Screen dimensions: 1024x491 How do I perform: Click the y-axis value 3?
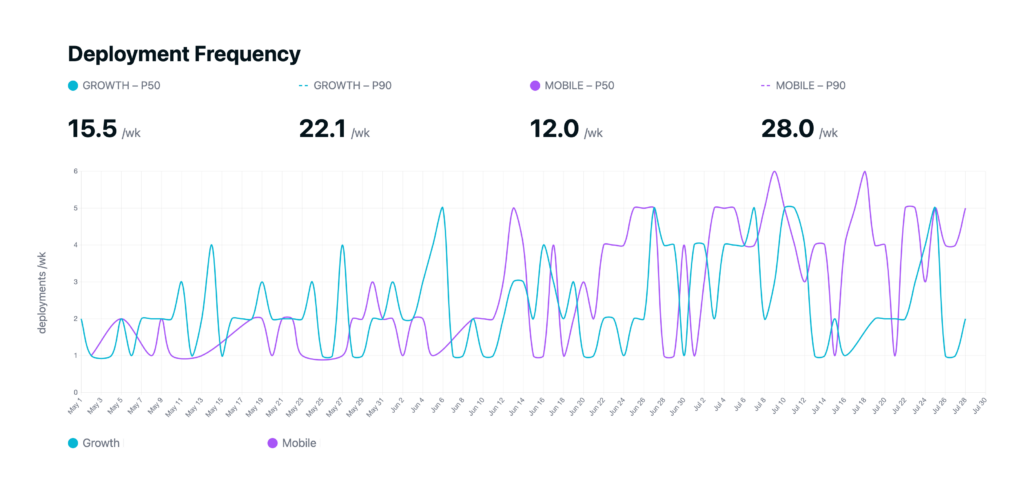click(x=75, y=282)
